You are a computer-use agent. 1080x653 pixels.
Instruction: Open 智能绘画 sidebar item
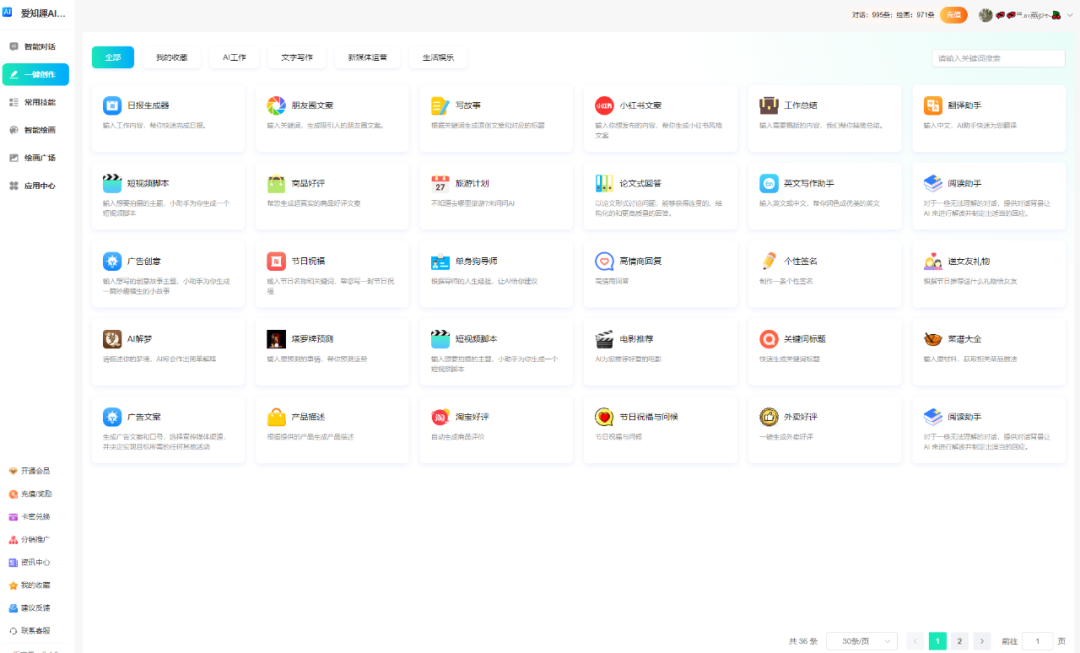(x=36, y=130)
